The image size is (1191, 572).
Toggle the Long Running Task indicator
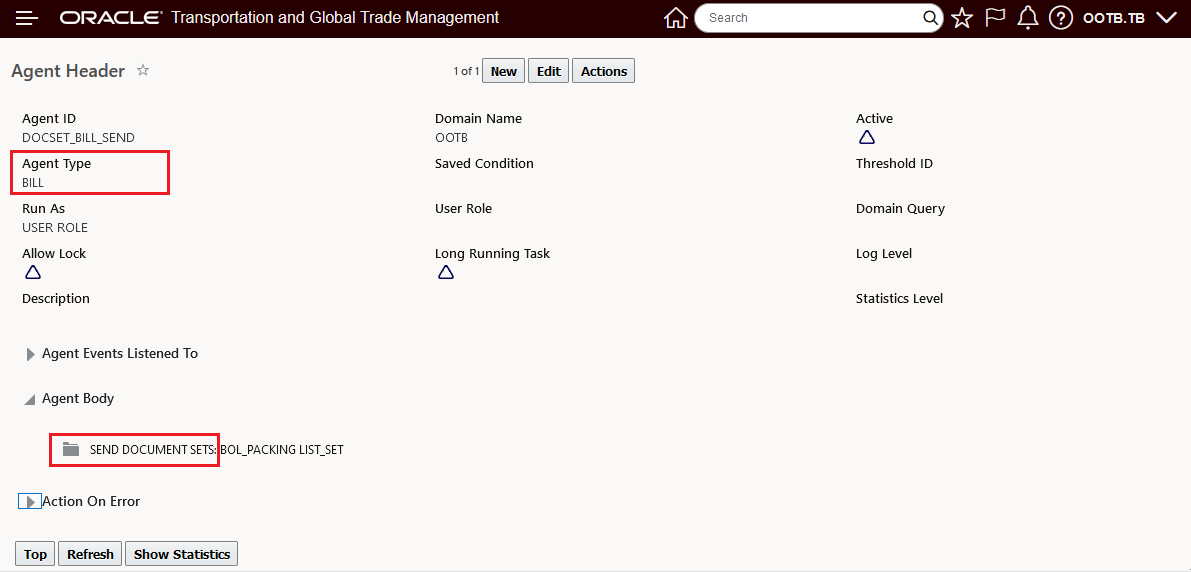446,272
